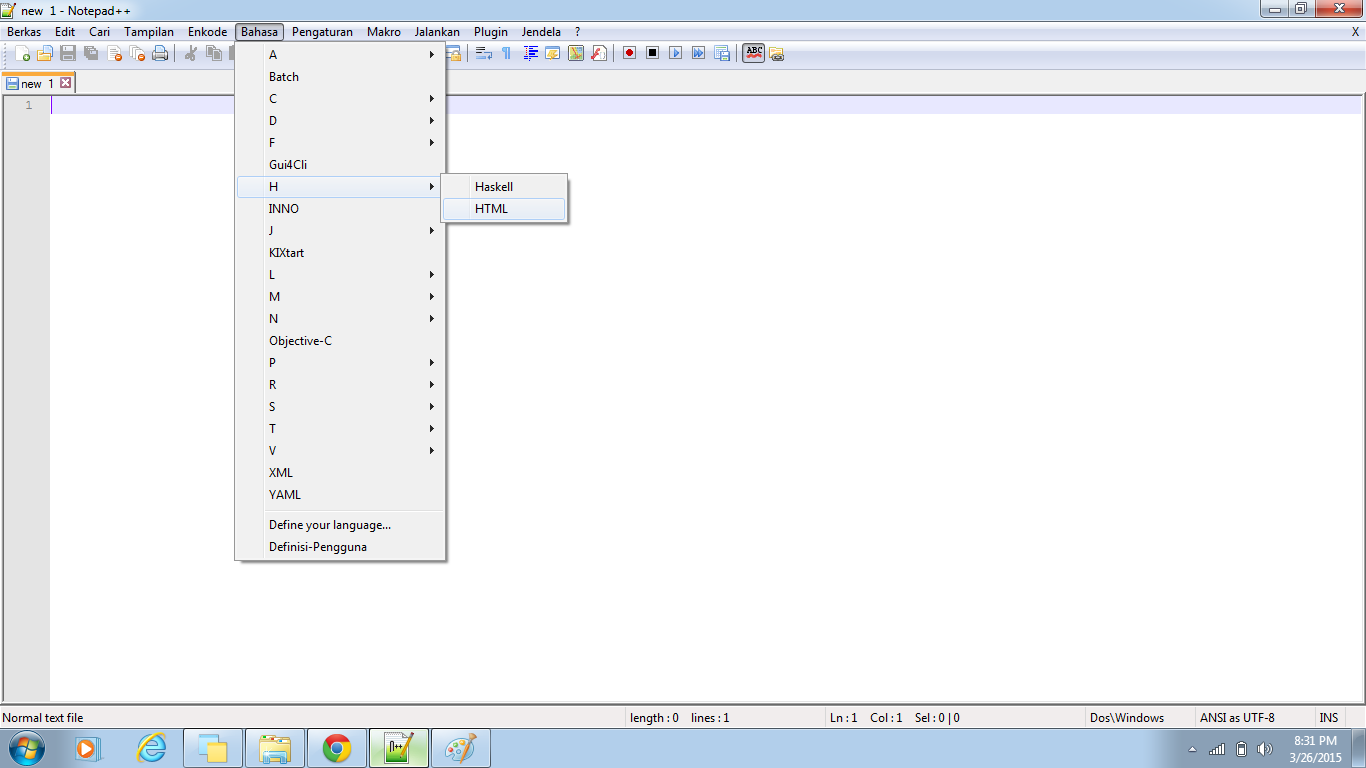Image resolution: width=1366 pixels, height=768 pixels.
Task: Click Save Recorded Macro toolbar icon
Action: (721, 53)
